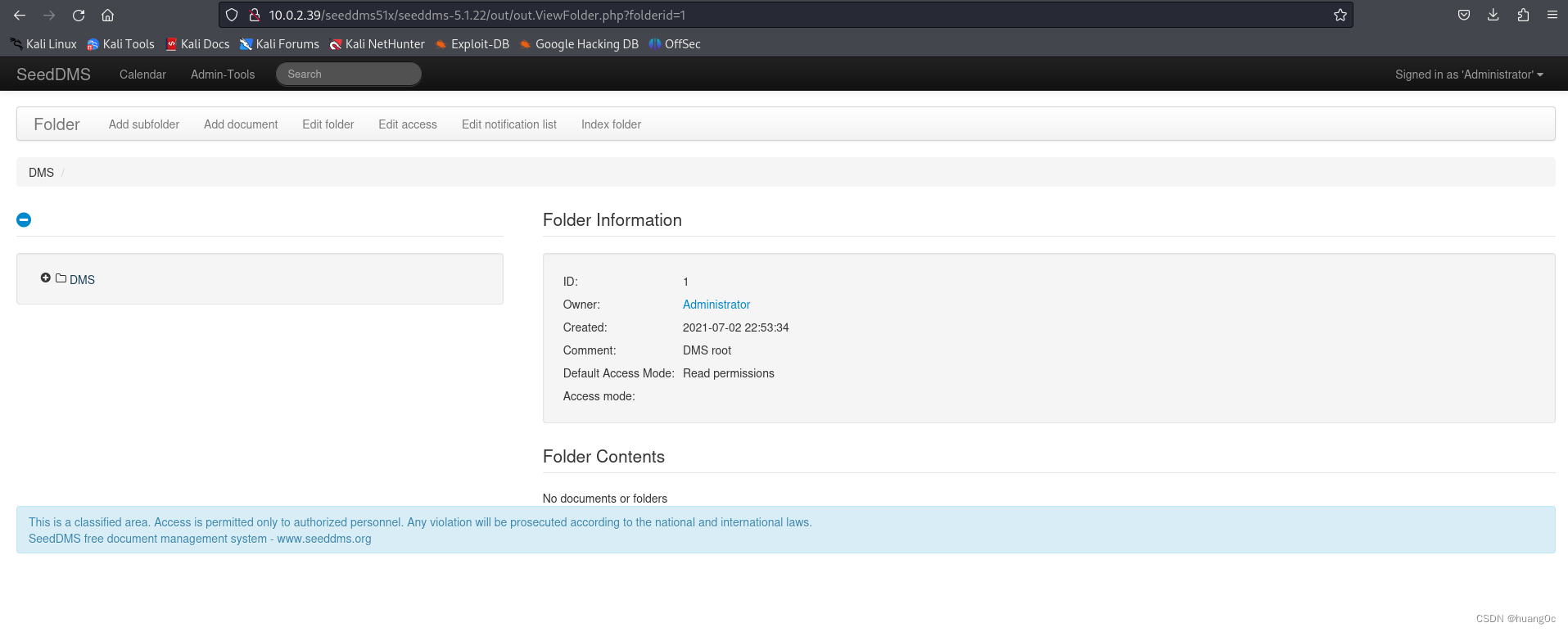Open Admin-Tools in the navbar
1568x632 pixels.
click(223, 74)
